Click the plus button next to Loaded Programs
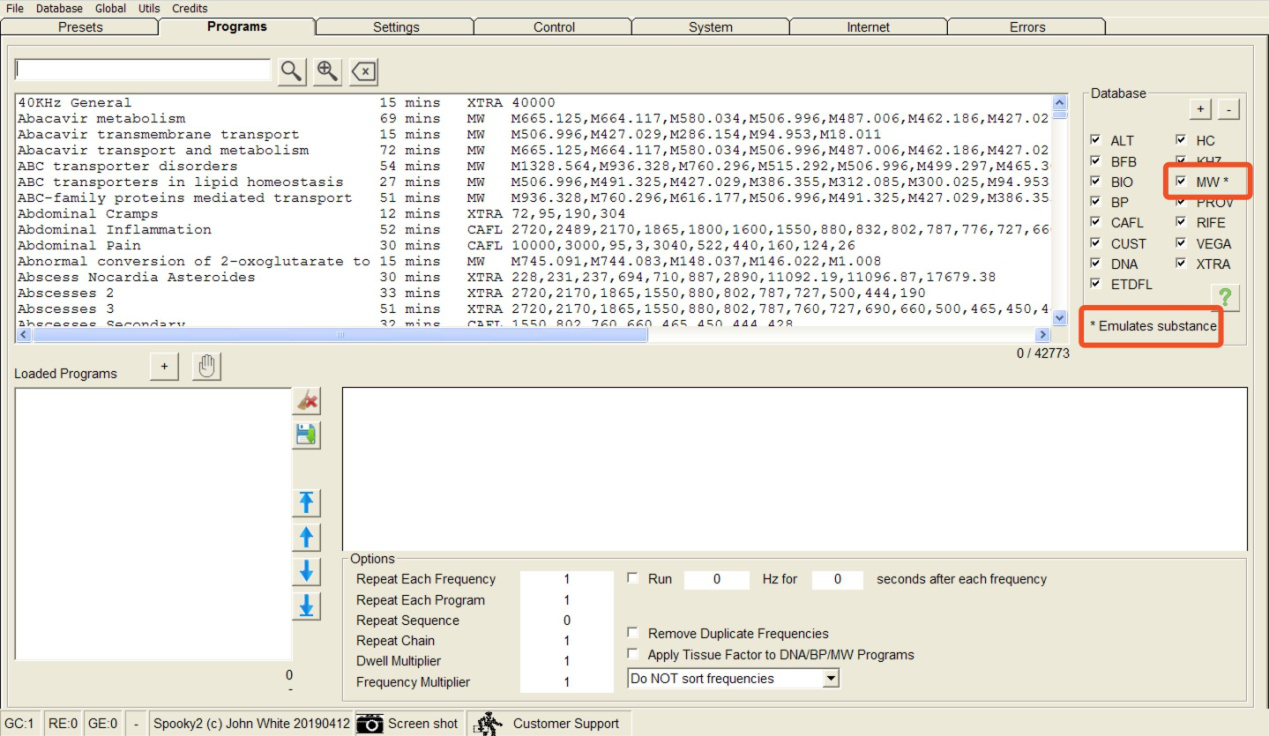This screenshot has width=1269, height=736. [164, 367]
